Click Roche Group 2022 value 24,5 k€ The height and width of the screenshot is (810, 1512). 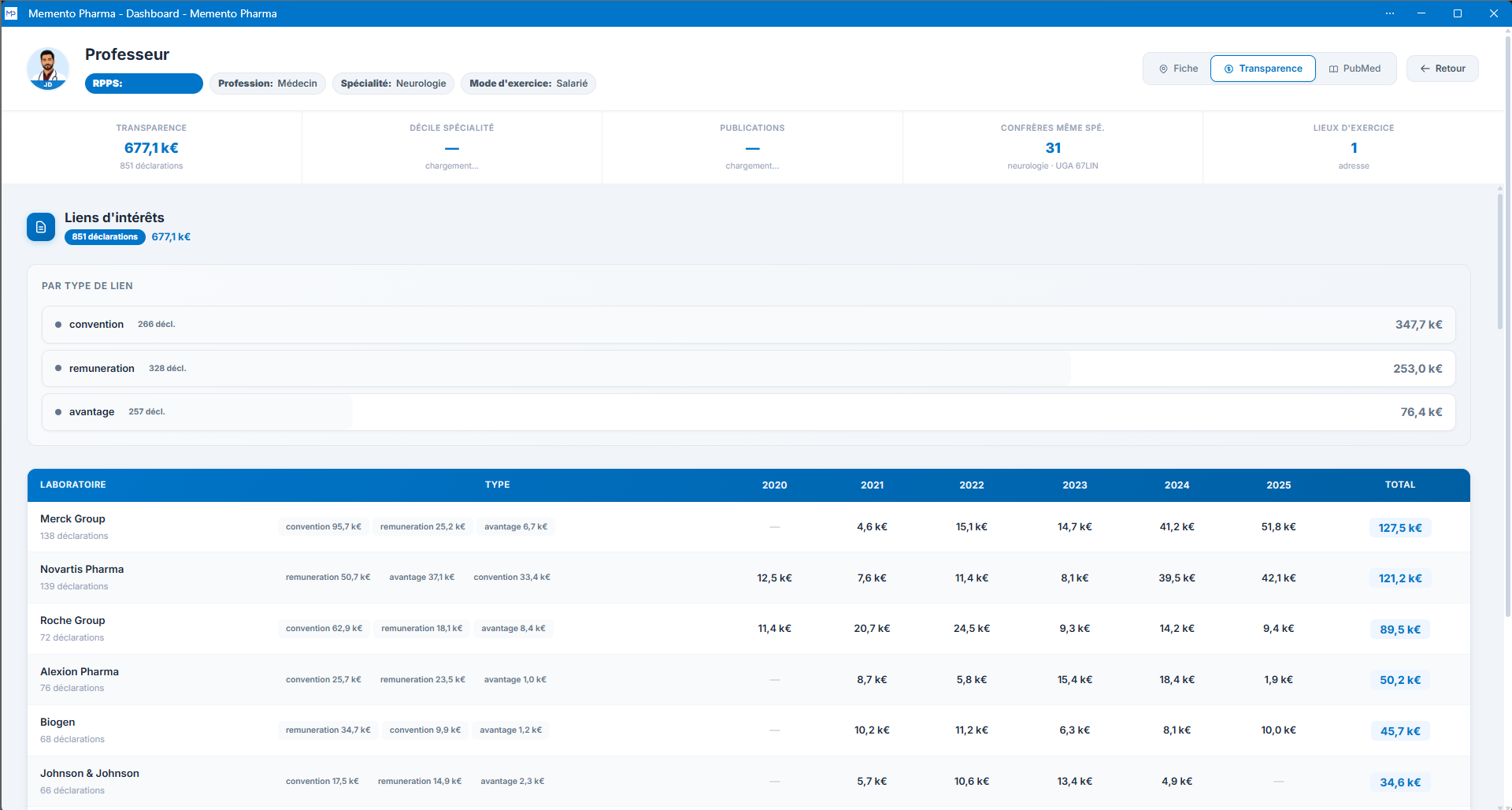[x=972, y=629]
